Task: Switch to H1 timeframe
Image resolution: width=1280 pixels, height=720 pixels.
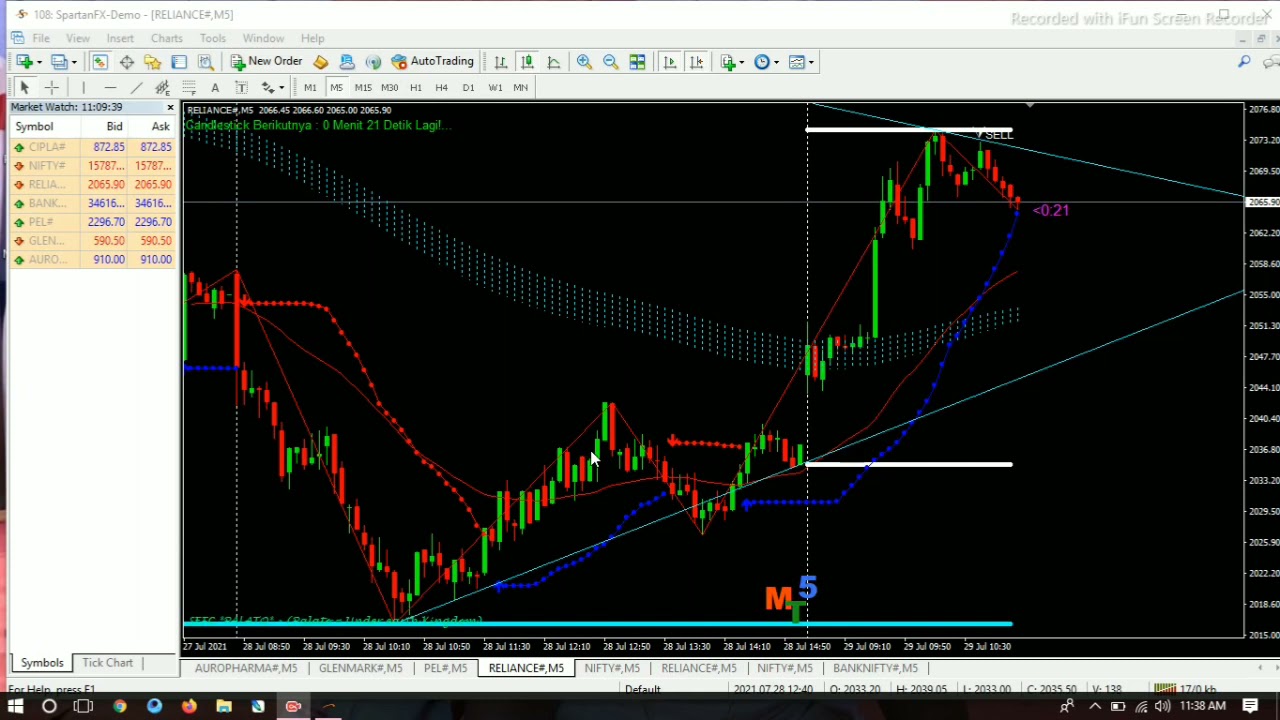Action: point(416,88)
